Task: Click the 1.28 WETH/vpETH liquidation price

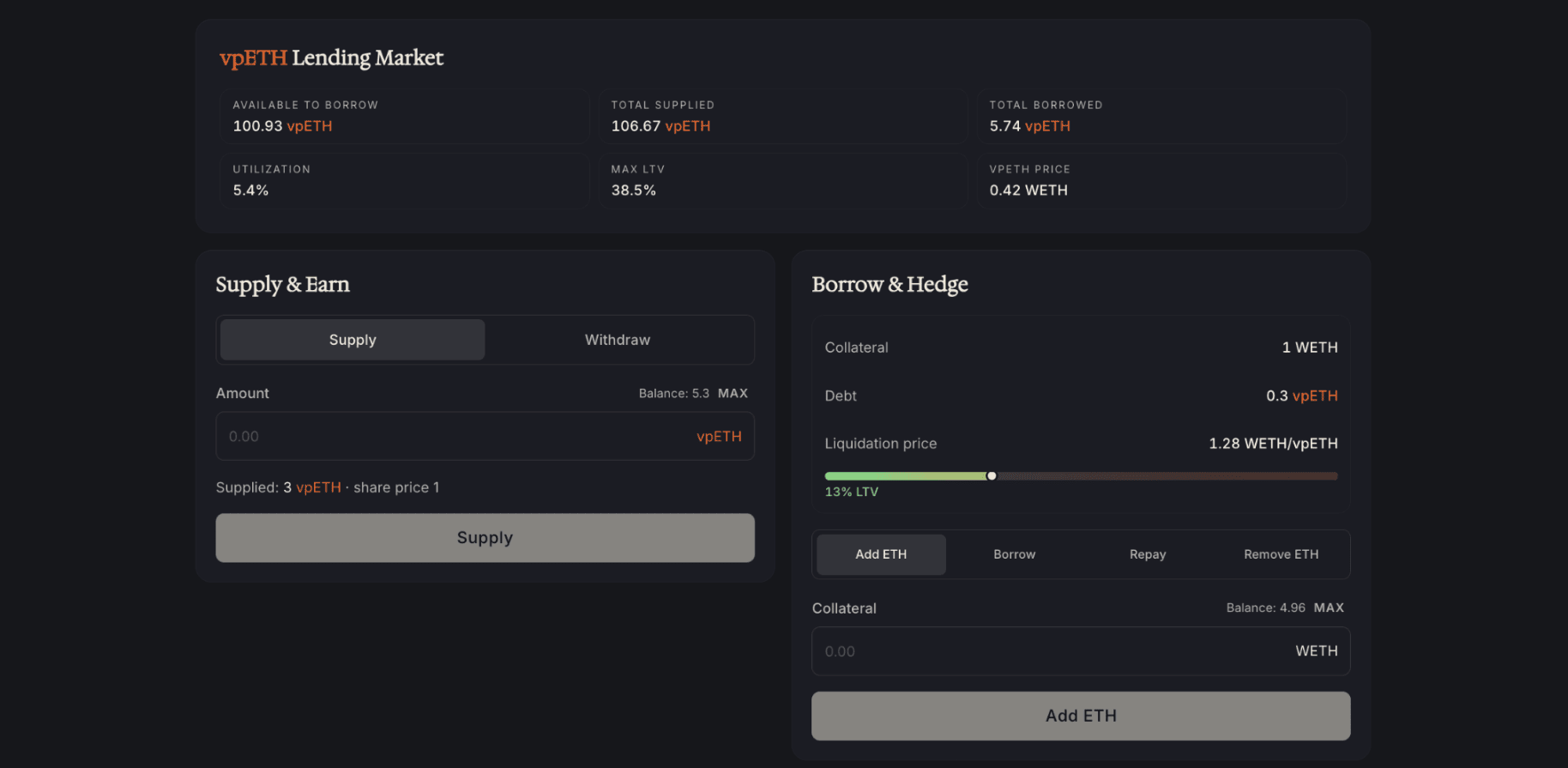Action: (x=1273, y=444)
